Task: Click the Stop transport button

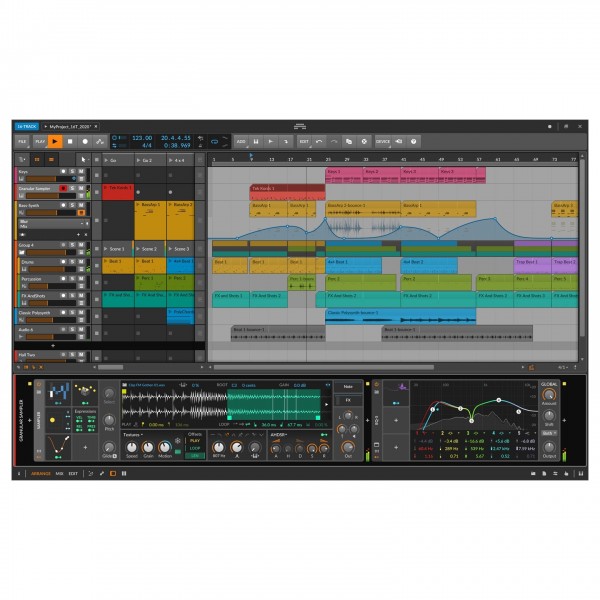Action: tap(70, 142)
